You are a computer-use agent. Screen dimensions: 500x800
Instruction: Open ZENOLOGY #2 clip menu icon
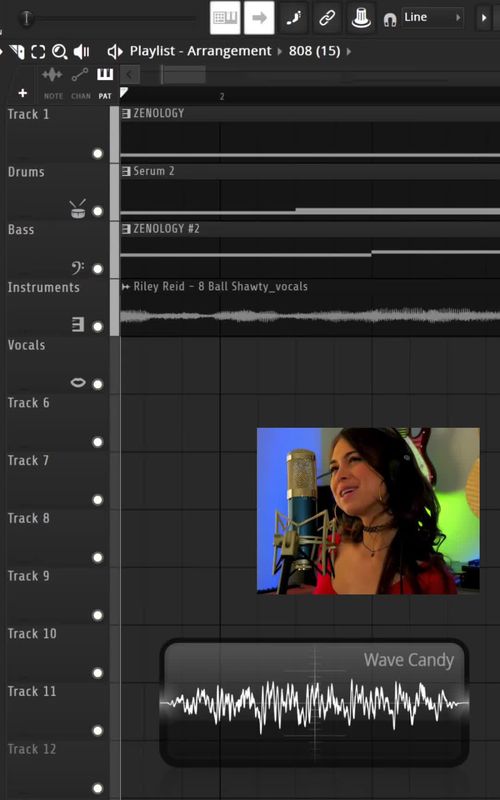[126, 229]
